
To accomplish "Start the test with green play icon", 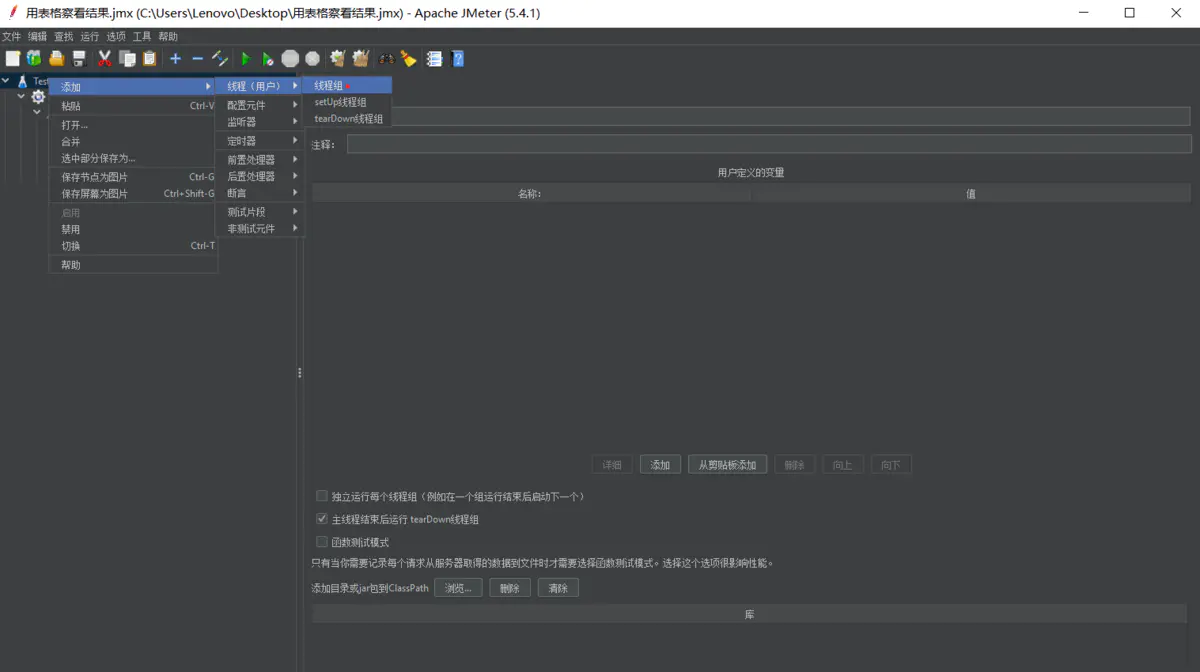I will pos(245,59).
